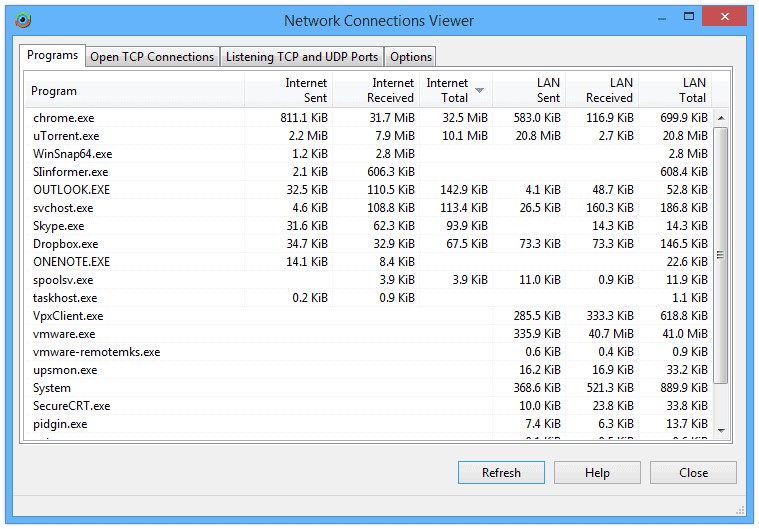This screenshot has height=529, width=759.
Task: Switch to Open TCP Connections tab
Action: [x=152, y=57]
